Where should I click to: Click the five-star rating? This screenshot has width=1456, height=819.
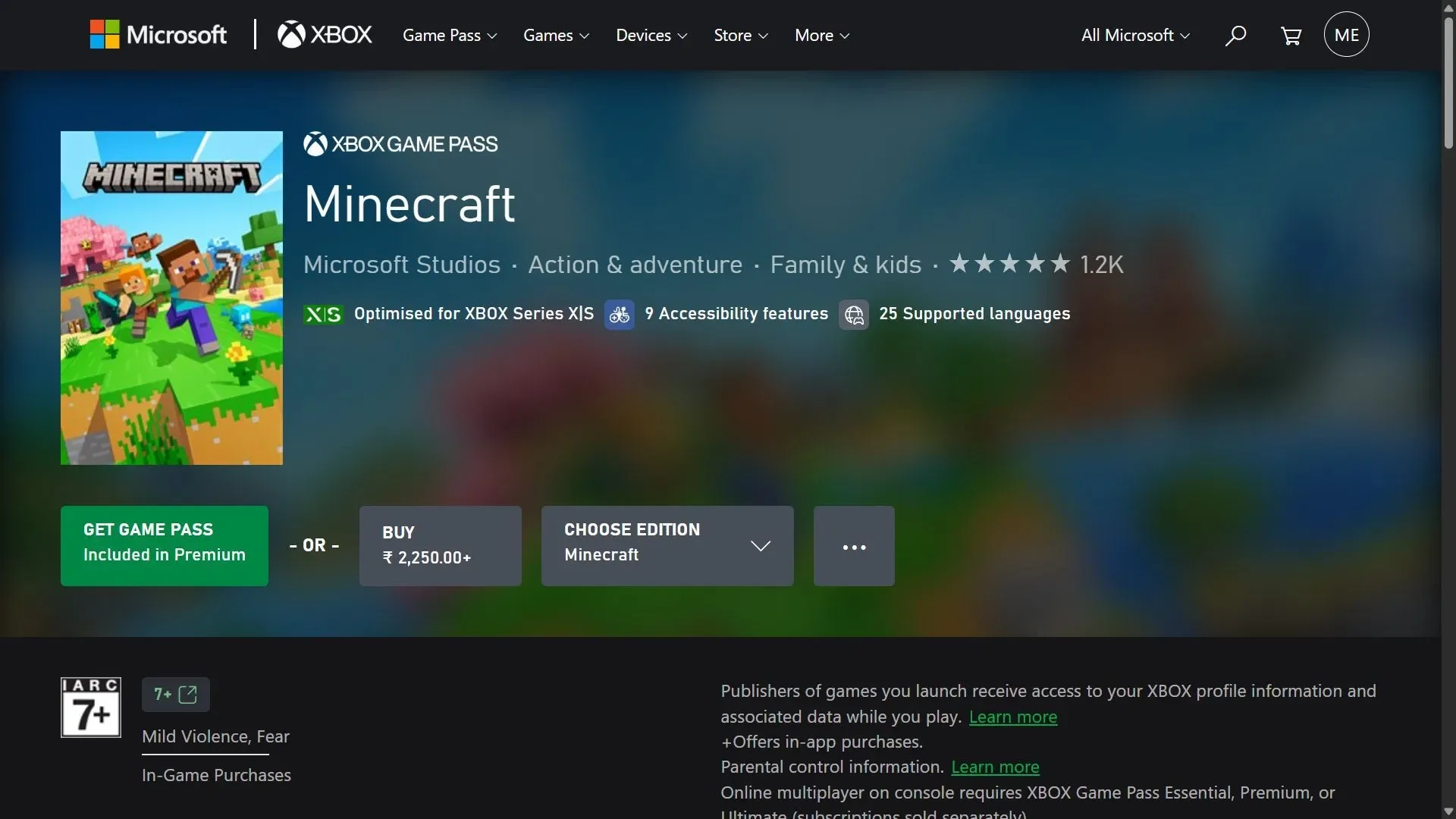[x=1010, y=264]
